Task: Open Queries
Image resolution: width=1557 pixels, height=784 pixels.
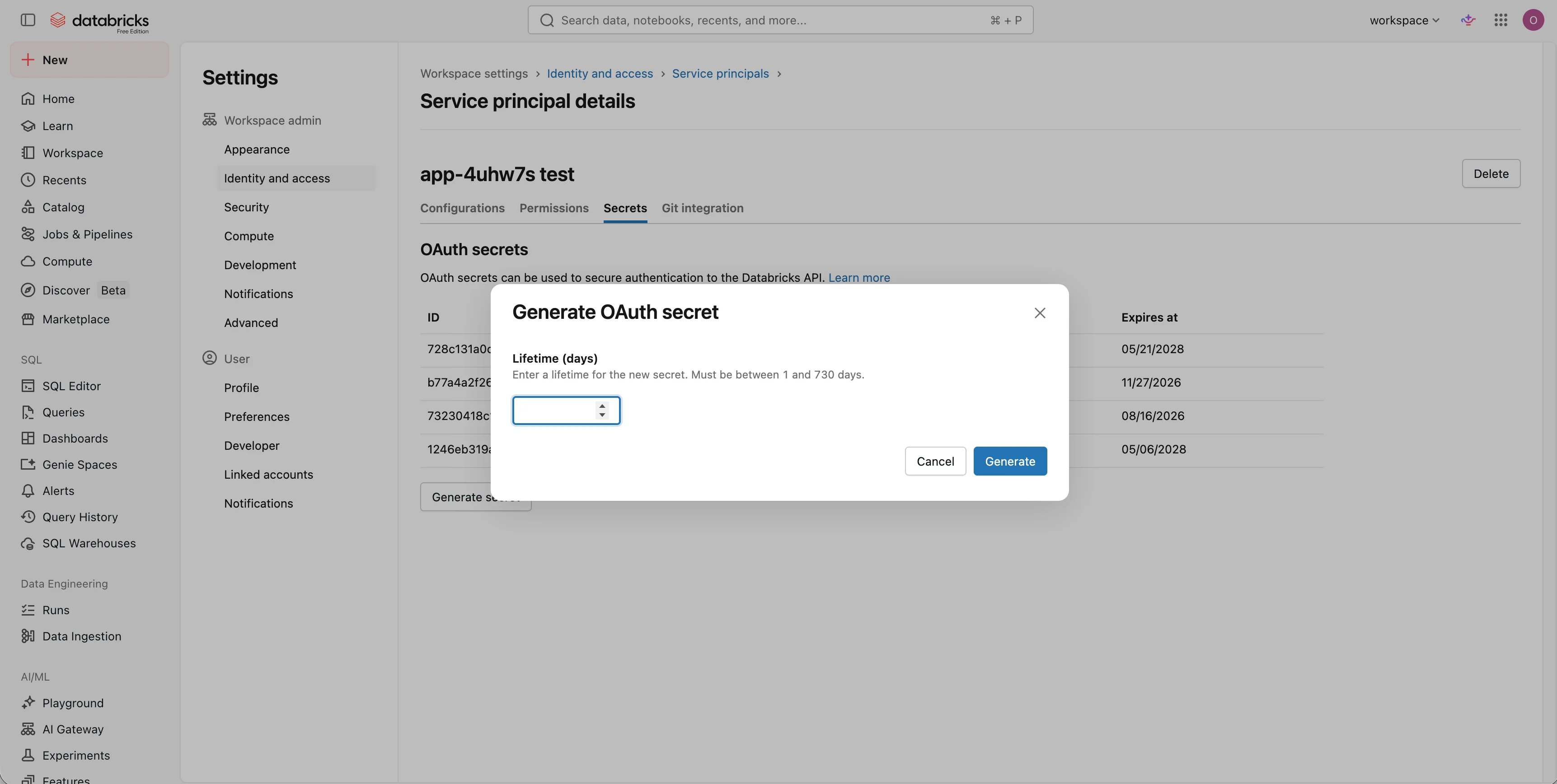Action: point(89,412)
